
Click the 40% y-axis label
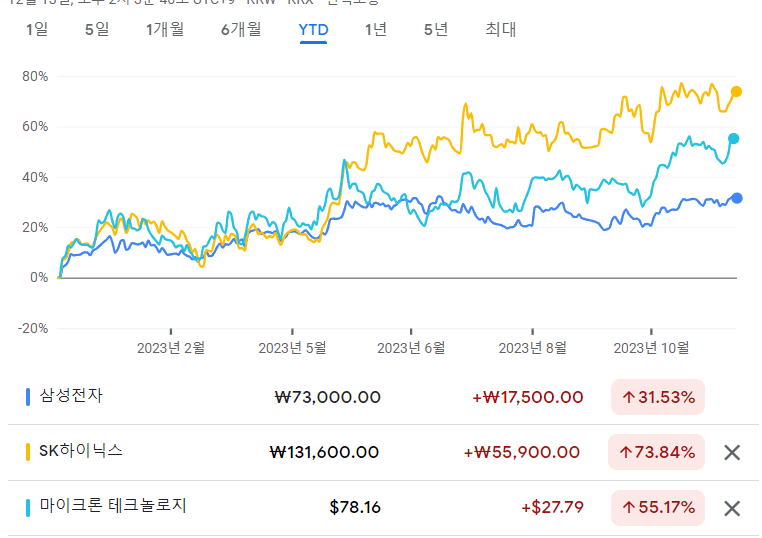pos(35,177)
